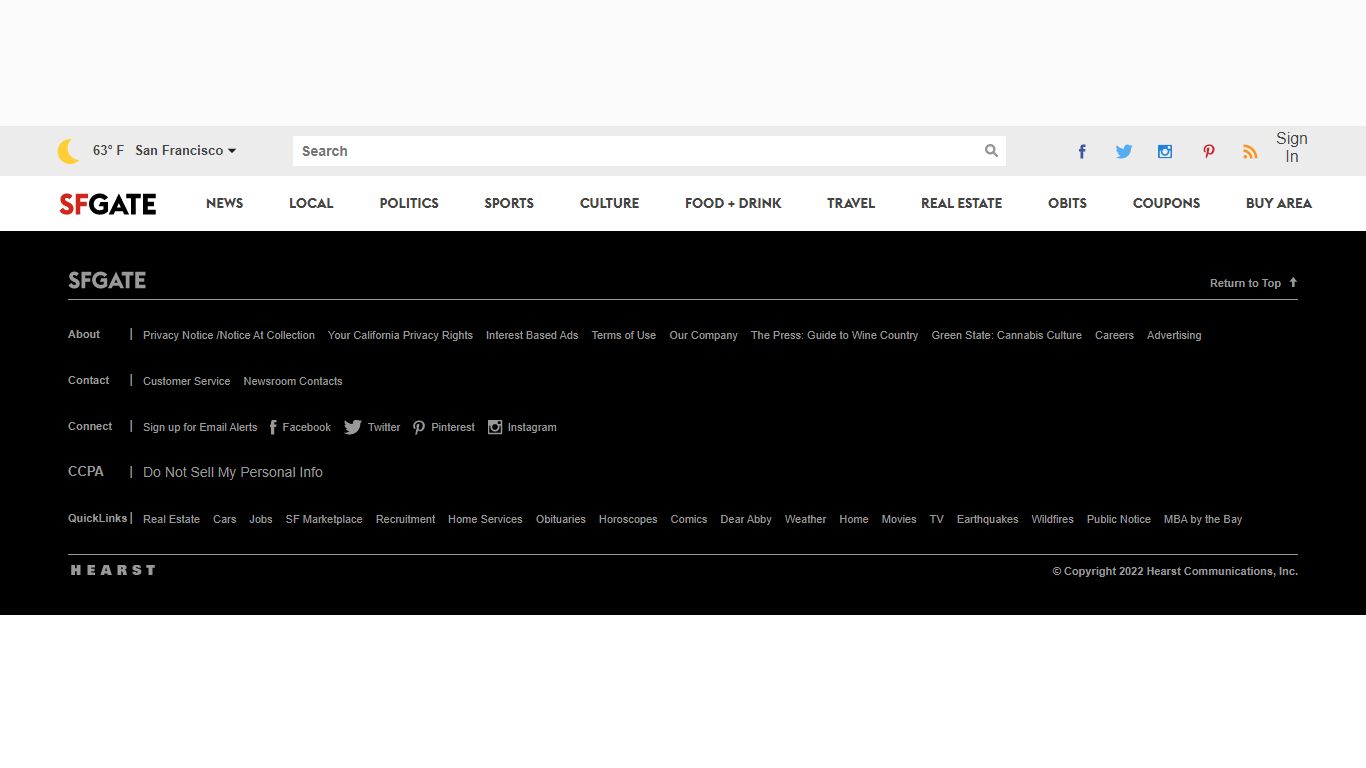
Task: Click the SFGATE logo in navigation
Action: pos(108,204)
